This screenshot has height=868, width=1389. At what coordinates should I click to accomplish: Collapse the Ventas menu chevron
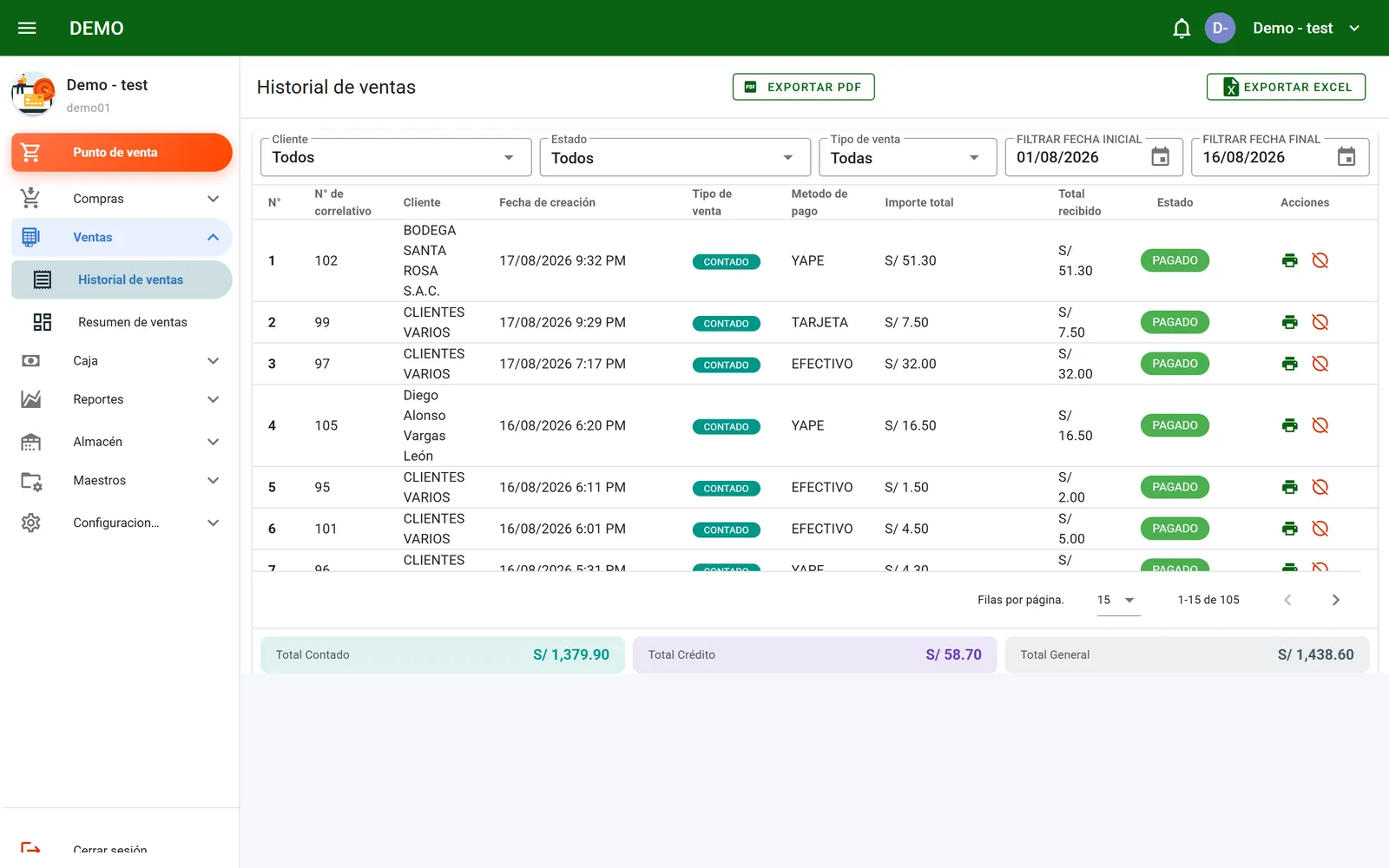click(x=213, y=237)
